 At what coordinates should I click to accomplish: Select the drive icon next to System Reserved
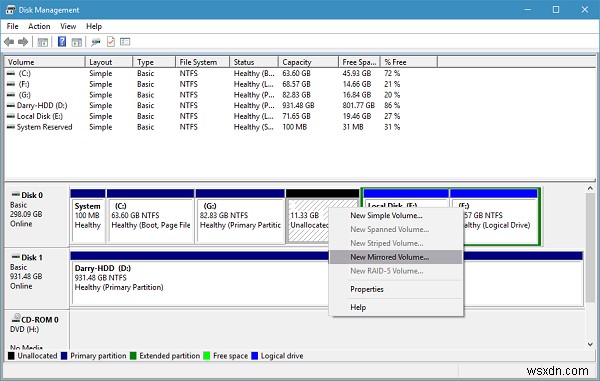point(11,127)
